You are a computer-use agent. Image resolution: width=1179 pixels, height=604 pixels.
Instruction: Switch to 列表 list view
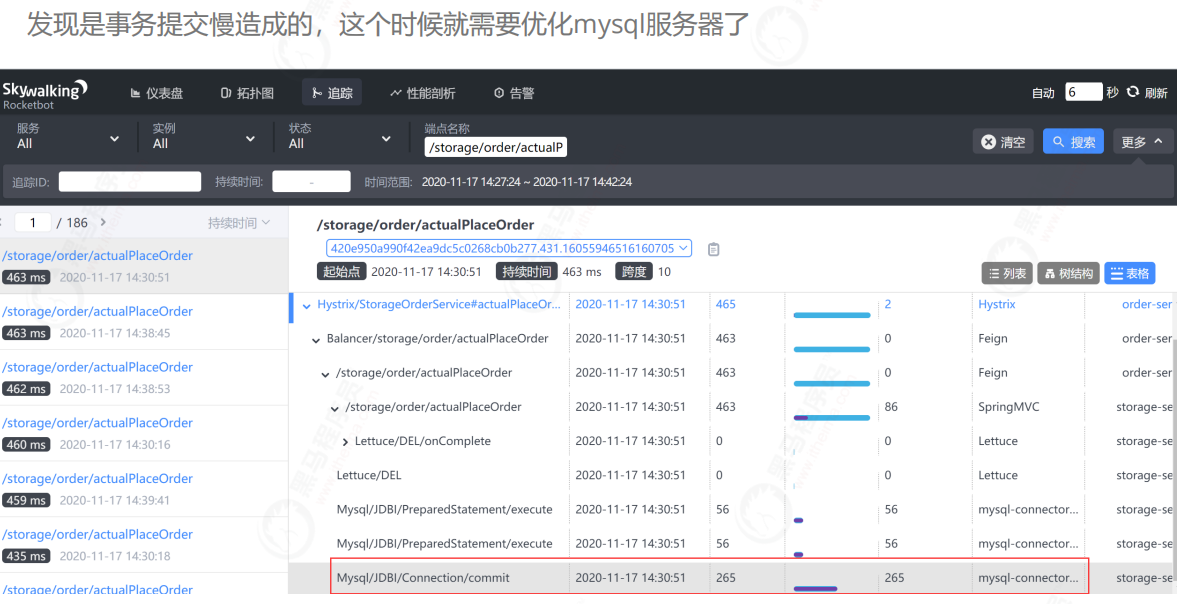click(1007, 274)
